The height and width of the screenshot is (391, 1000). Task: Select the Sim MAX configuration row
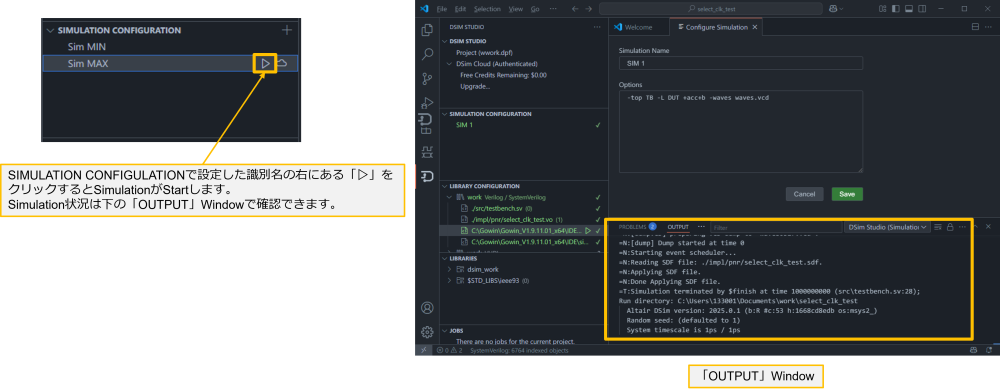[x=170, y=63]
